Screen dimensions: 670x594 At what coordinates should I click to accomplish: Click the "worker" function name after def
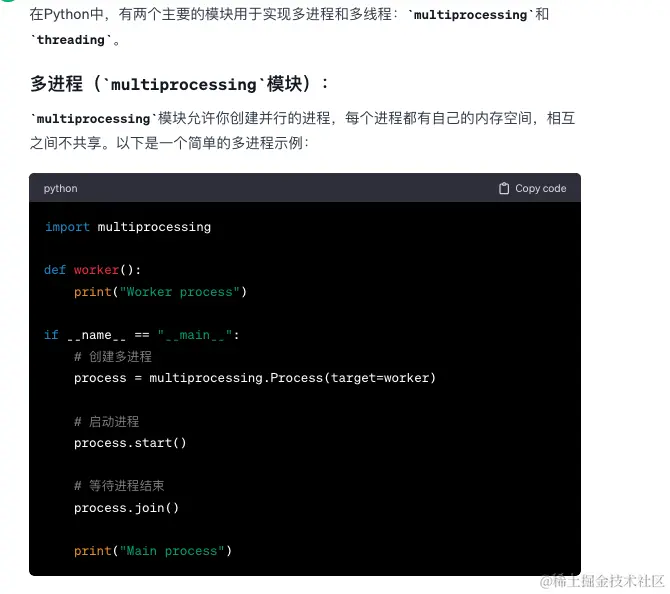[x=96, y=270]
